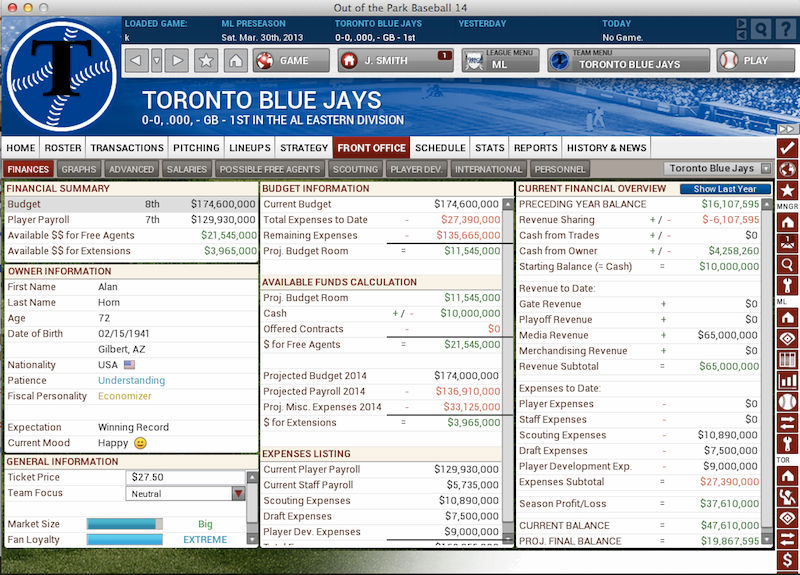The width and height of the screenshot is (800, 575).
Task: Click the diamond field icon under TOR label
Action: pyautogui.click(x=787, y=518)
